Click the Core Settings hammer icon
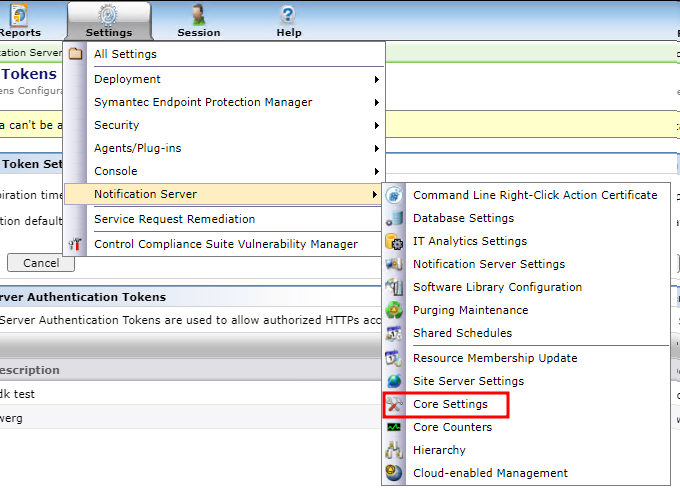Screen dimensions: 680x489 pos(394,404)
